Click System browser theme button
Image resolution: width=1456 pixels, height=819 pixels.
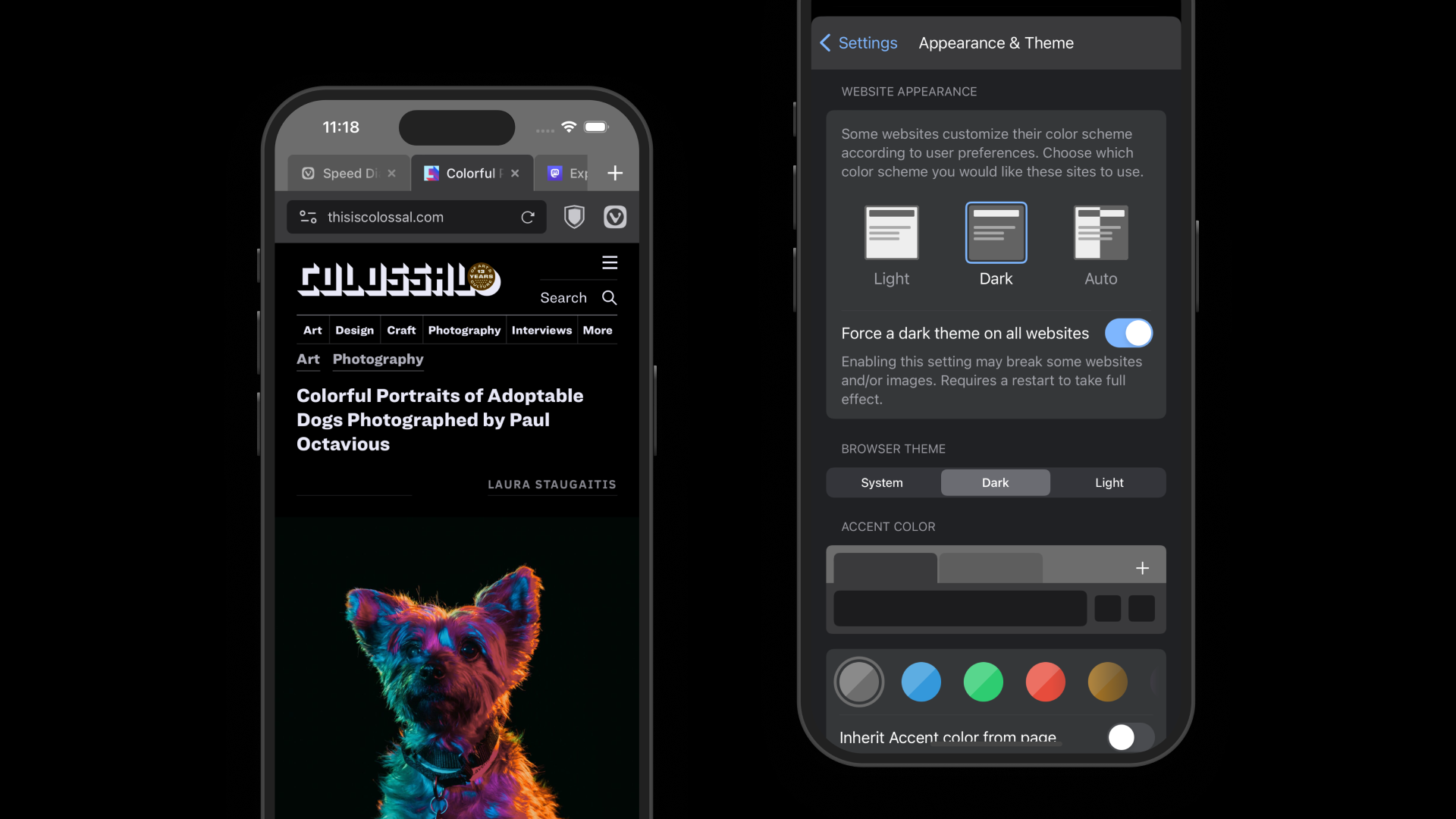click(882, 482)
